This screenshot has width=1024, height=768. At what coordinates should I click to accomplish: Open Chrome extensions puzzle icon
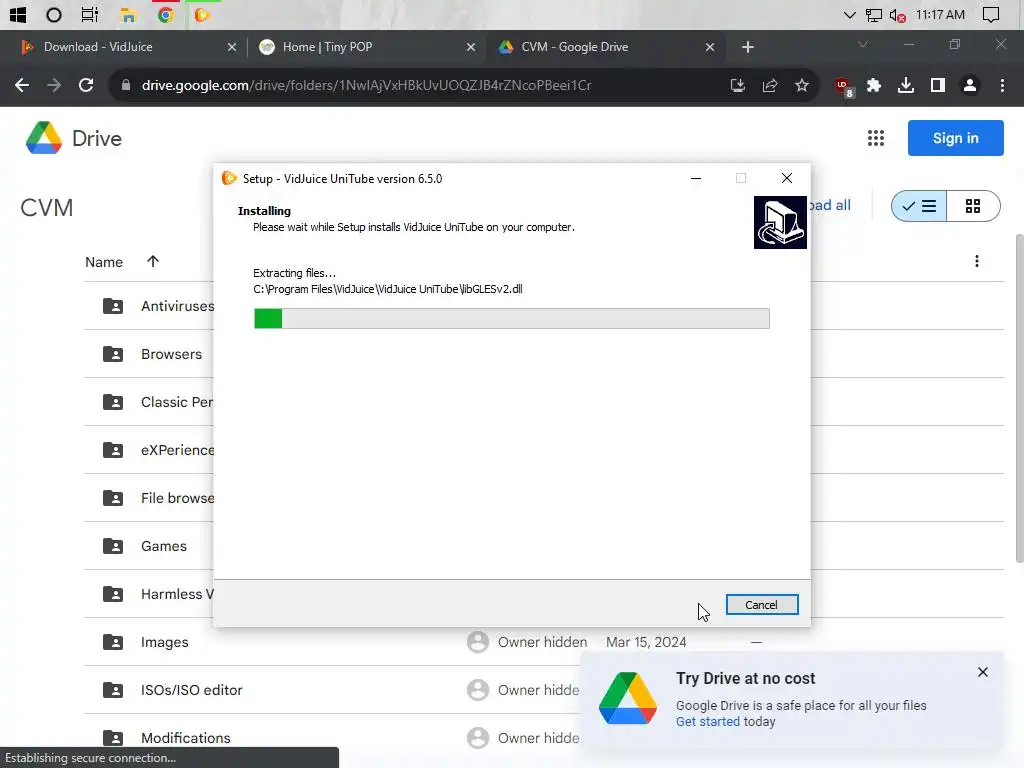pos(873,85)
